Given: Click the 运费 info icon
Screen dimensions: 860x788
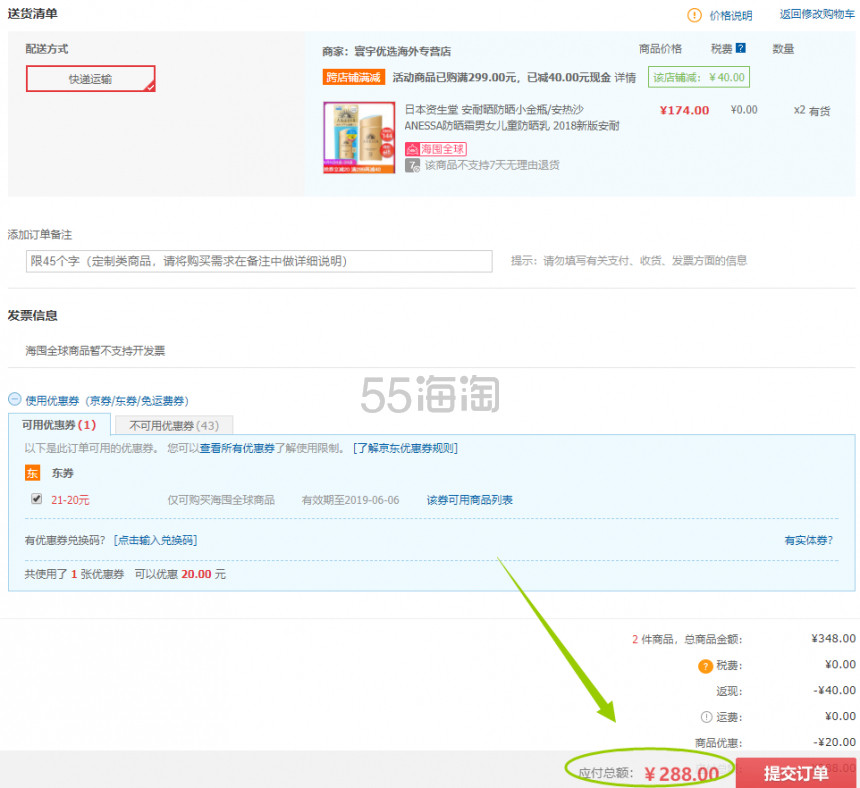Looking at the screenshot, I should pos(706,717).
